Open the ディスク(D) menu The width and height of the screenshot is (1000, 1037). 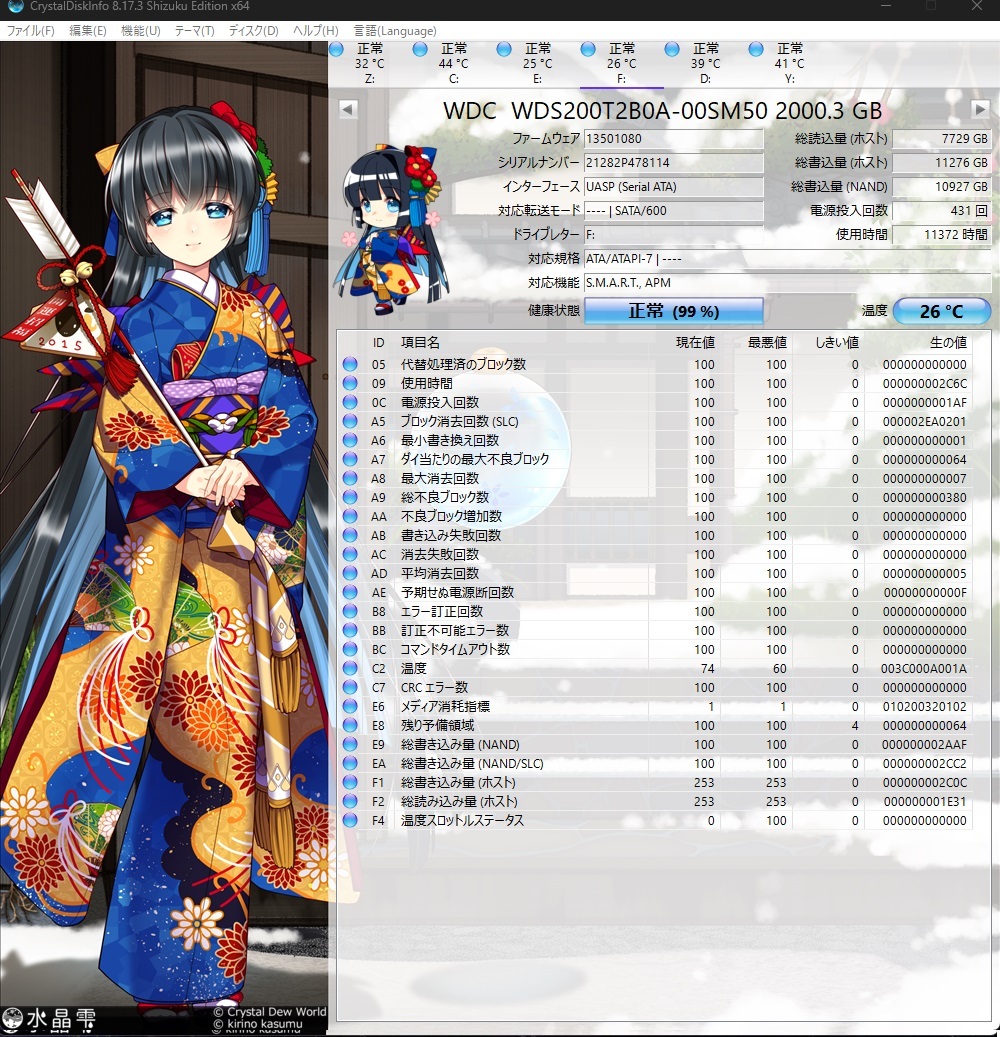253,31
